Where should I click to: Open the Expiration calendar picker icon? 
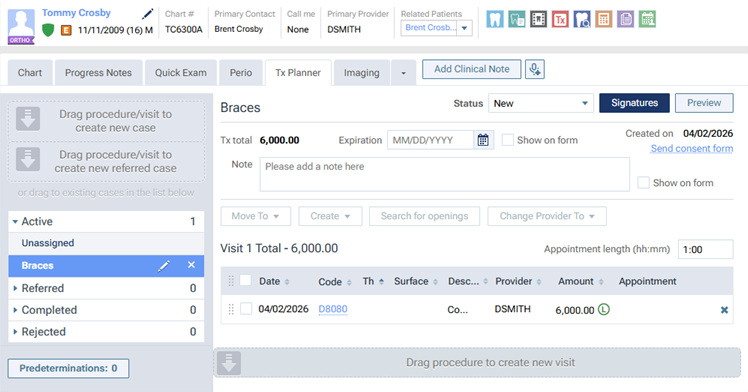coord(483,140)
